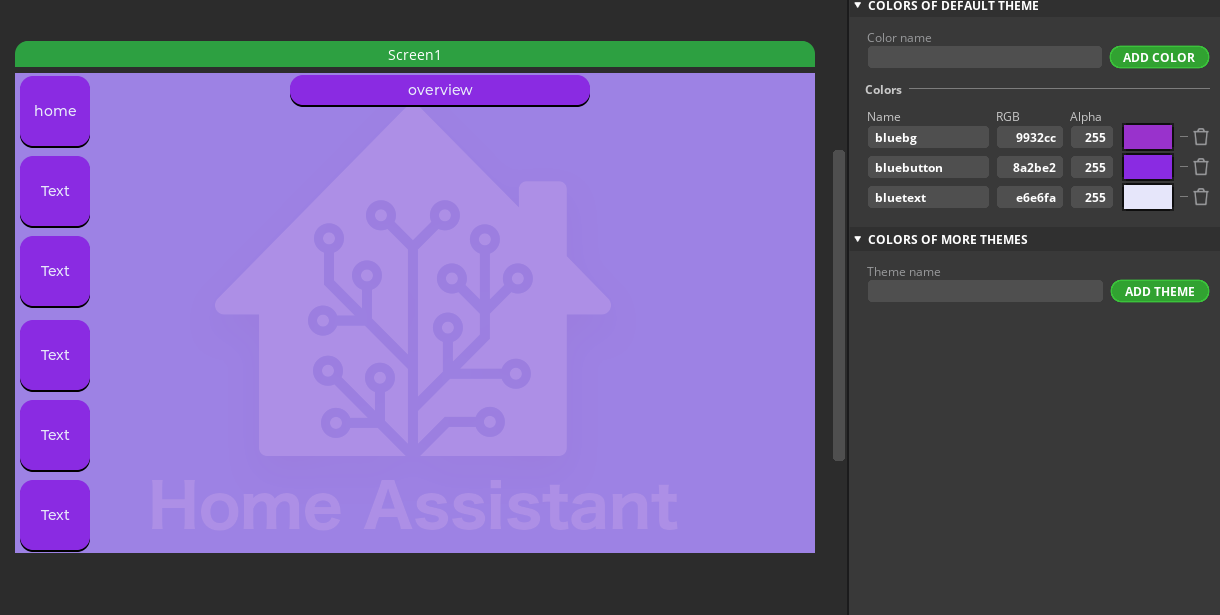The image size is (1220, 615).
Task: Click the home button on canvas
Action: [x=55, y=111]
